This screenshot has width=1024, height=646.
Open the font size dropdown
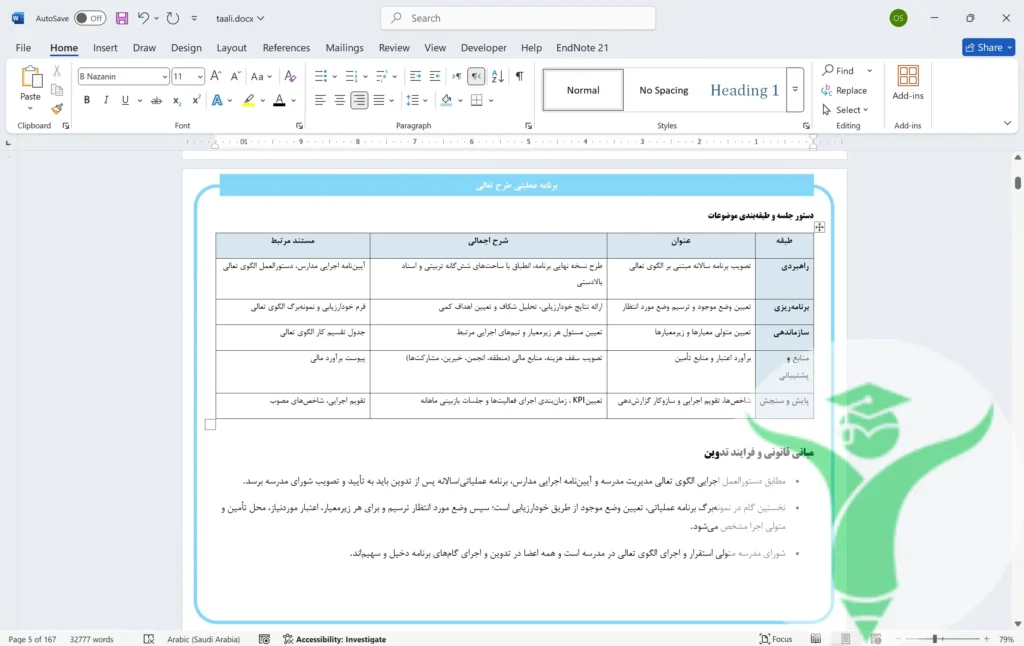click(x=199, y=77)
